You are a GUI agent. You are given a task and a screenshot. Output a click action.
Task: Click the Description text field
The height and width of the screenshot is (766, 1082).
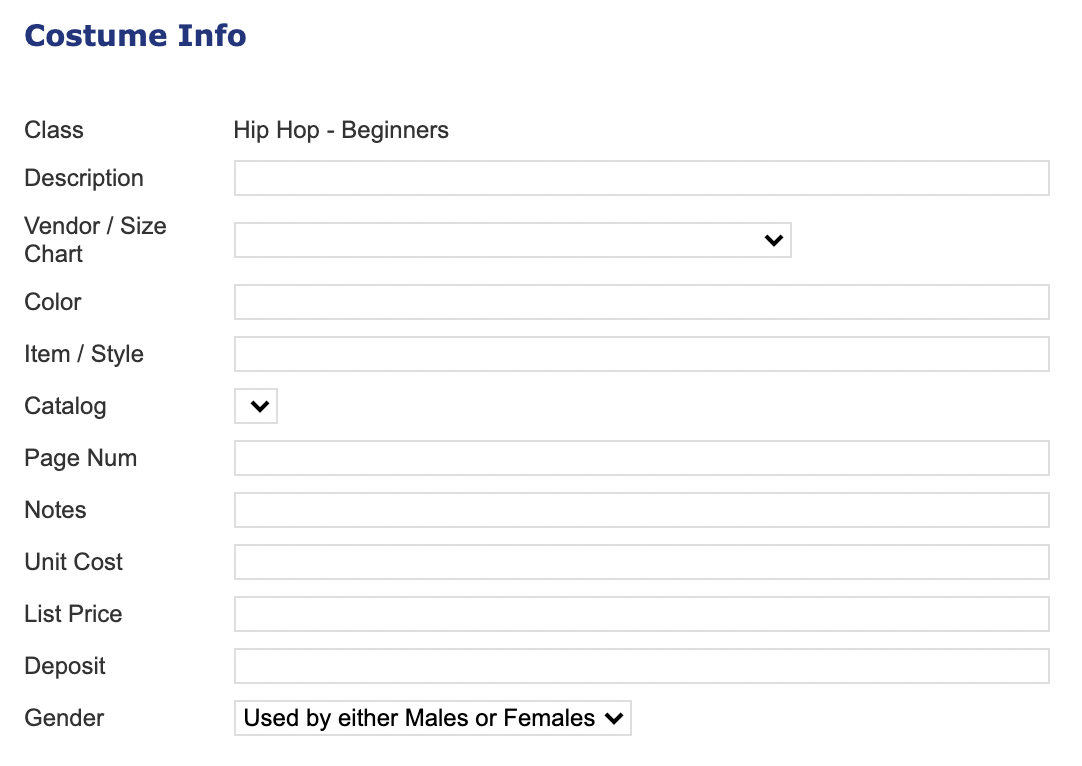641,178
